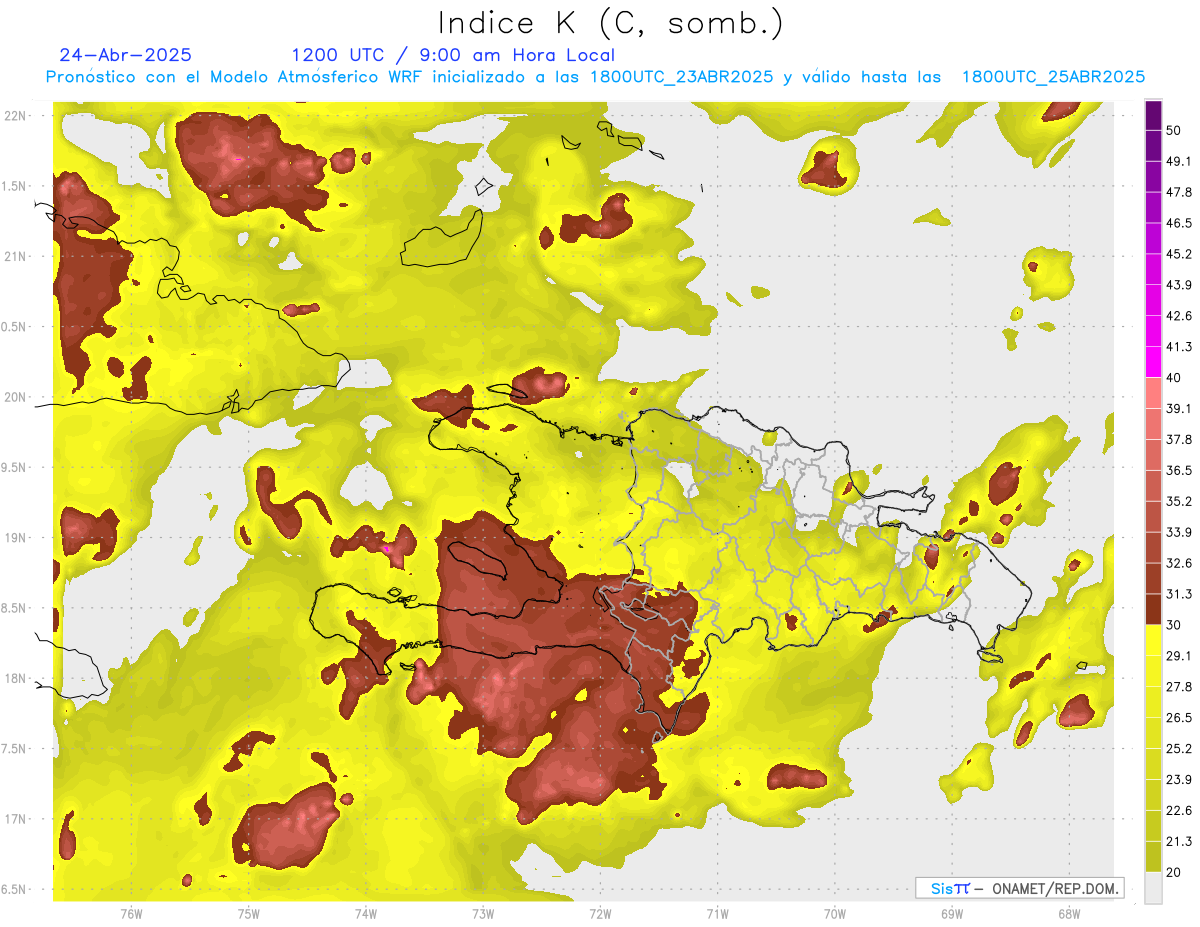
Task: Click latitude label '22N'
Action: point(16,116)
